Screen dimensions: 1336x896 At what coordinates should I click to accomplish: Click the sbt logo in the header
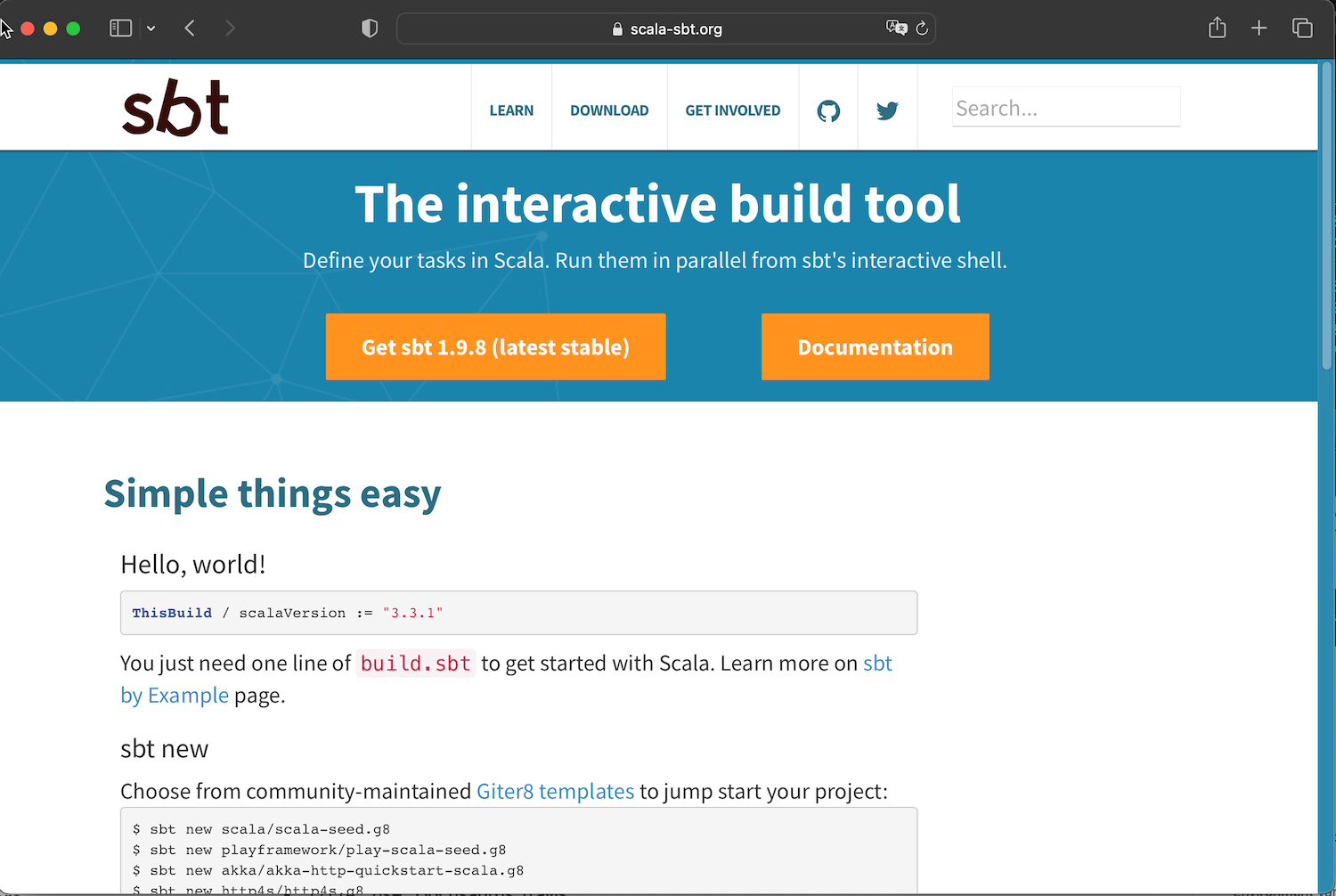(175, 108)
